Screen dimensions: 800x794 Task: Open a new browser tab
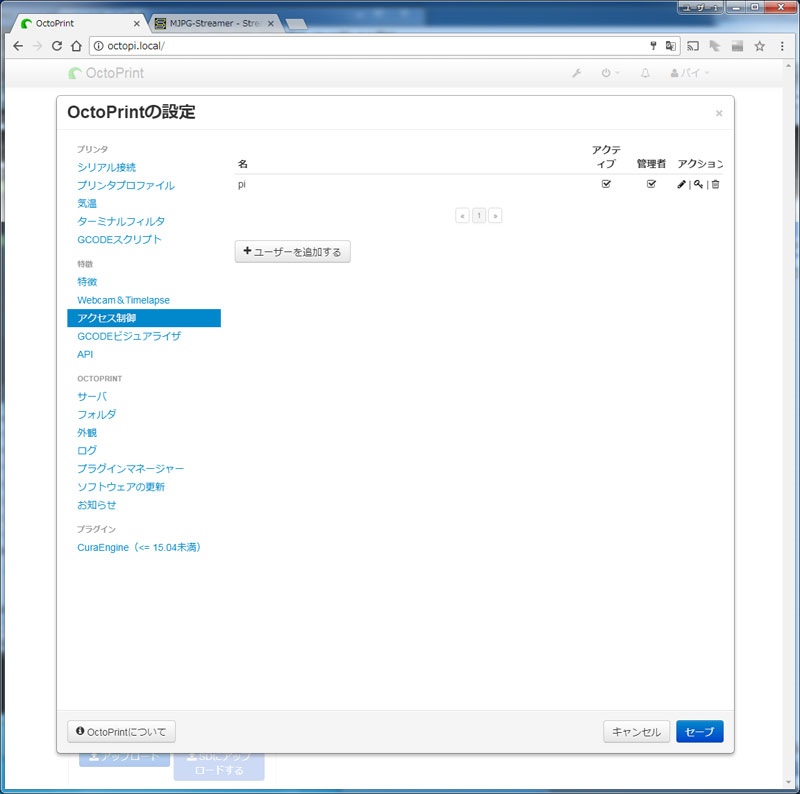(296, 23)
